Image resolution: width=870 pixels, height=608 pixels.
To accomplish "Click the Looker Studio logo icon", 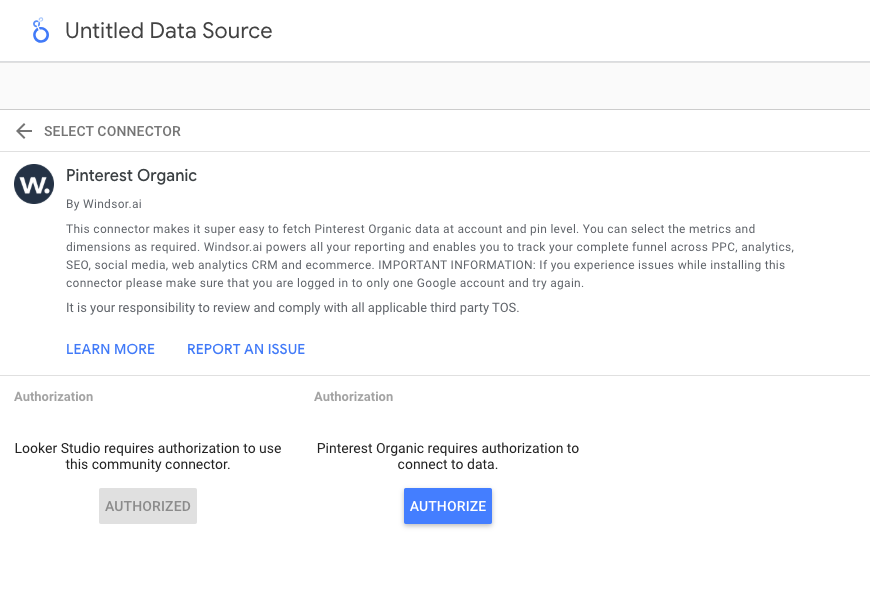I will pos(40,31).
